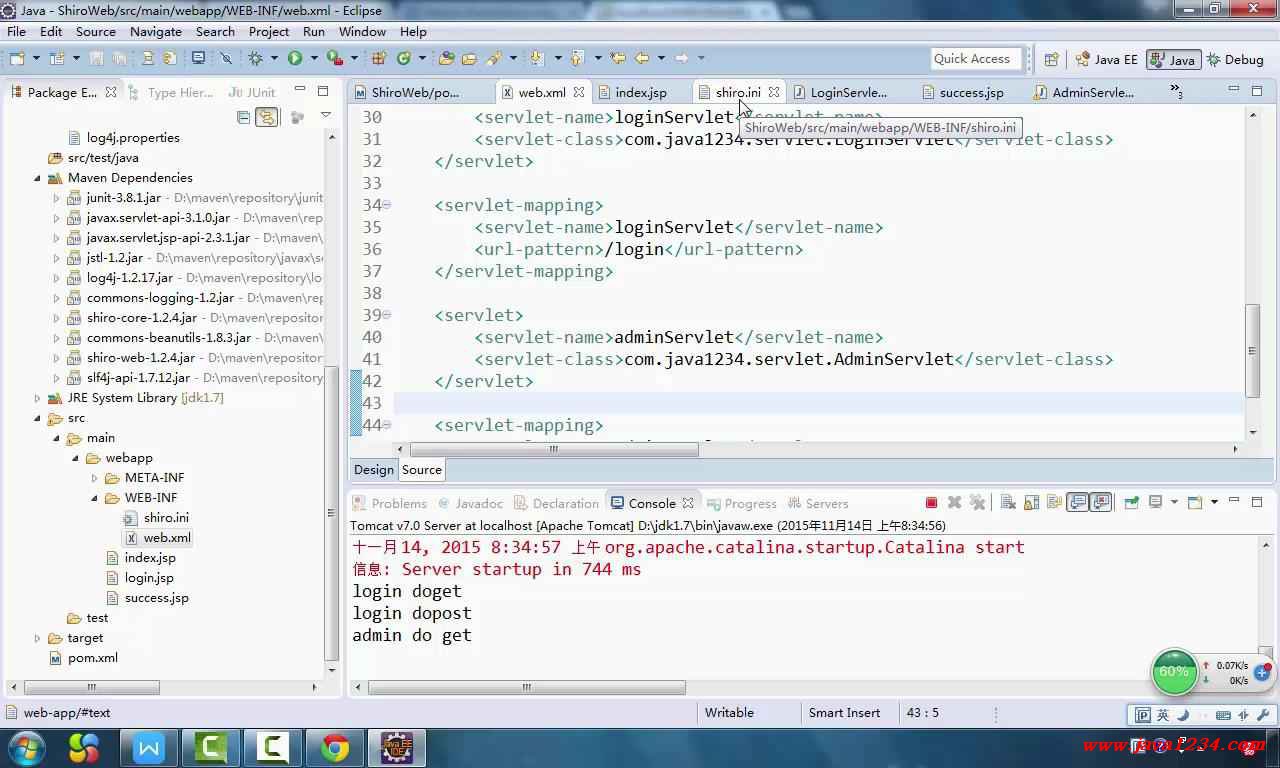Maximize the Package Explorer panel
Image resolution: width=1280 pixels, height=768 pixels.
[x=323, y=91]
